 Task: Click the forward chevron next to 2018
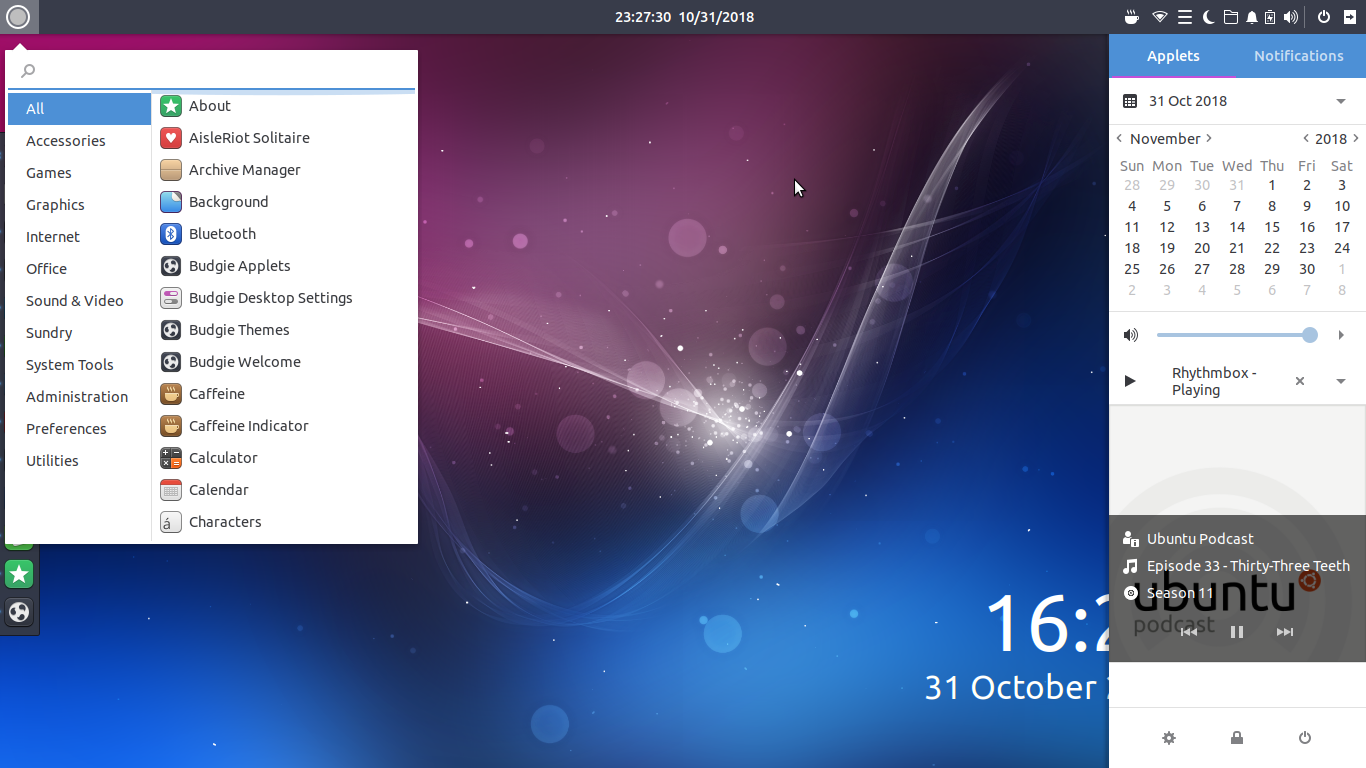point(1356,138)
